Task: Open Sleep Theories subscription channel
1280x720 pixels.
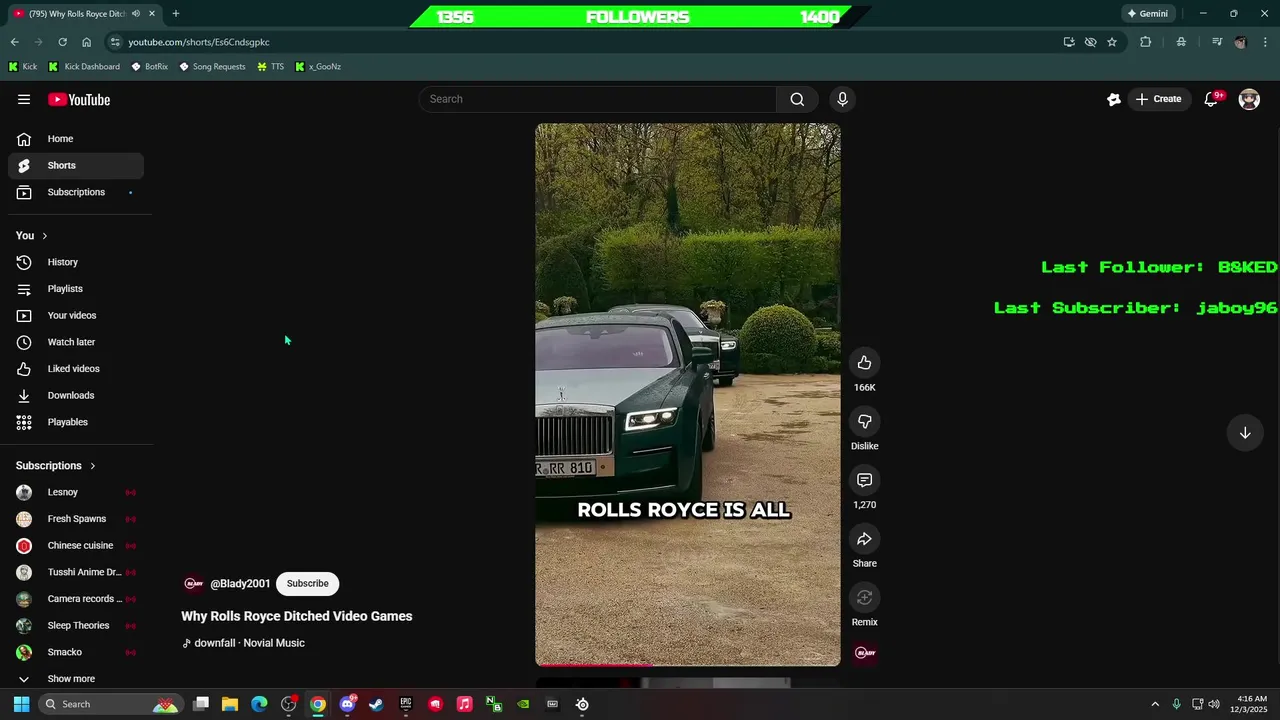Action: coord(76,626)
